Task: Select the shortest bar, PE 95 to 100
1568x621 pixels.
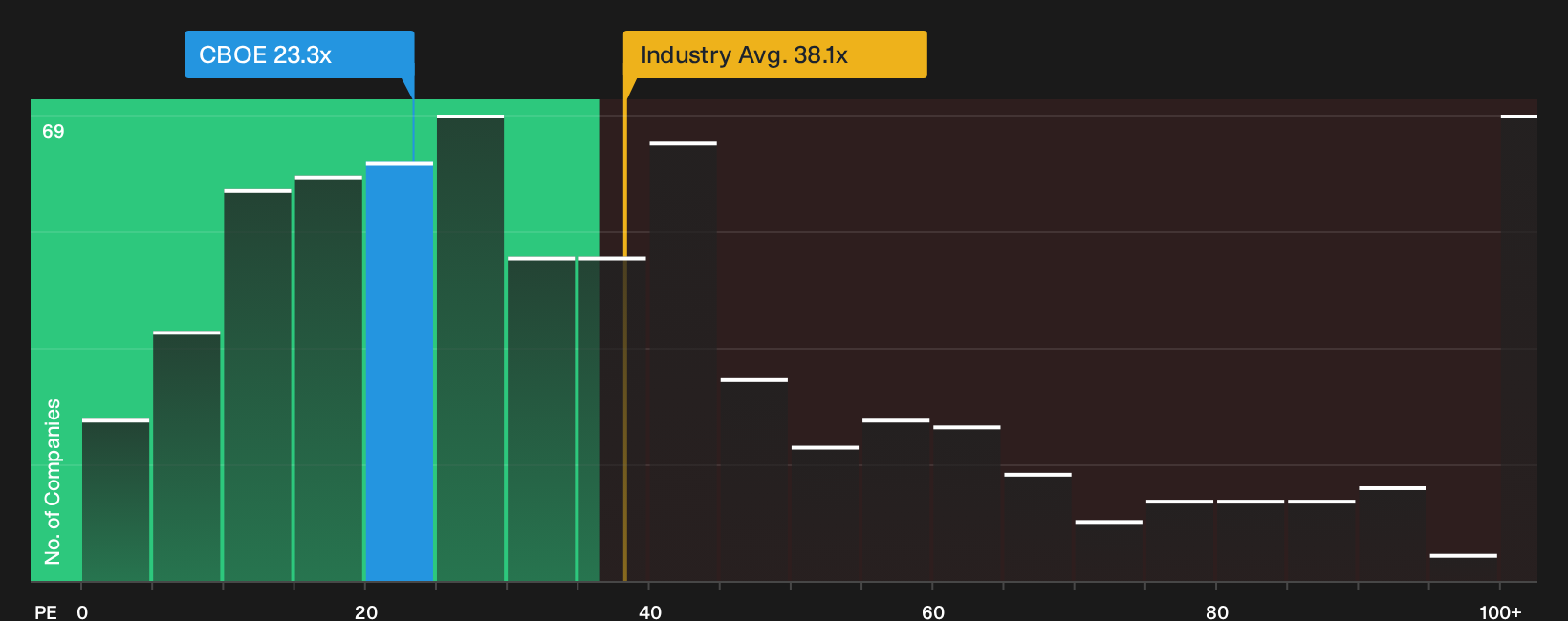Action: click(x=1464, y=567)
